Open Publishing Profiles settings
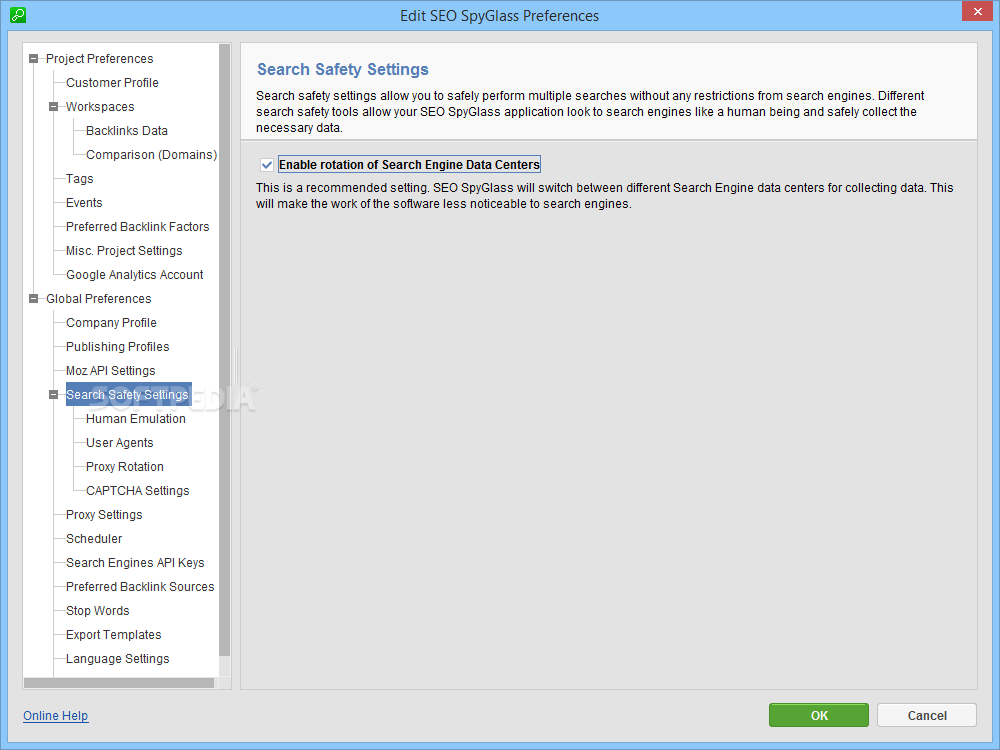1000x750 pixels. point(118,347)
